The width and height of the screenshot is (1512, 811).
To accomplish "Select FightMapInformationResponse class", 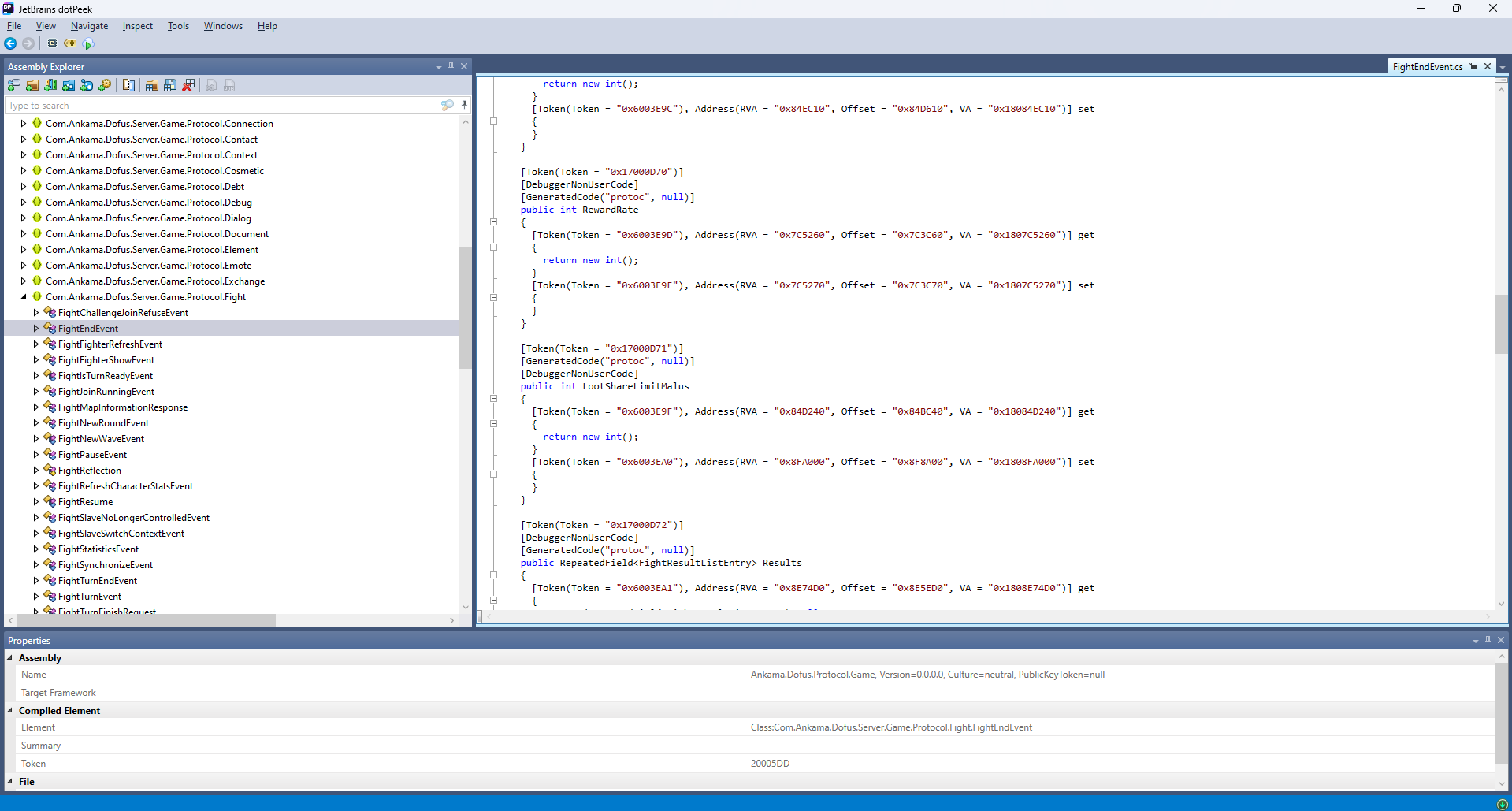I will (123, 407).
